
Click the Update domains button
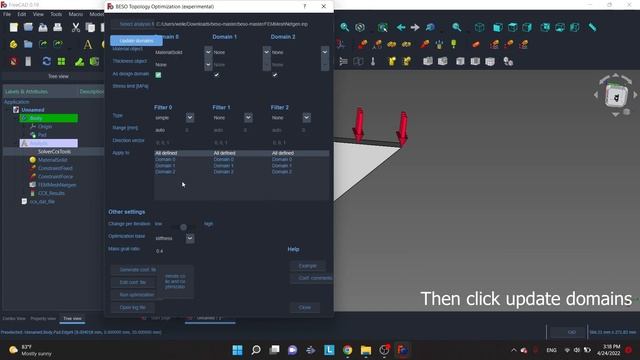[x=136, y=41]
